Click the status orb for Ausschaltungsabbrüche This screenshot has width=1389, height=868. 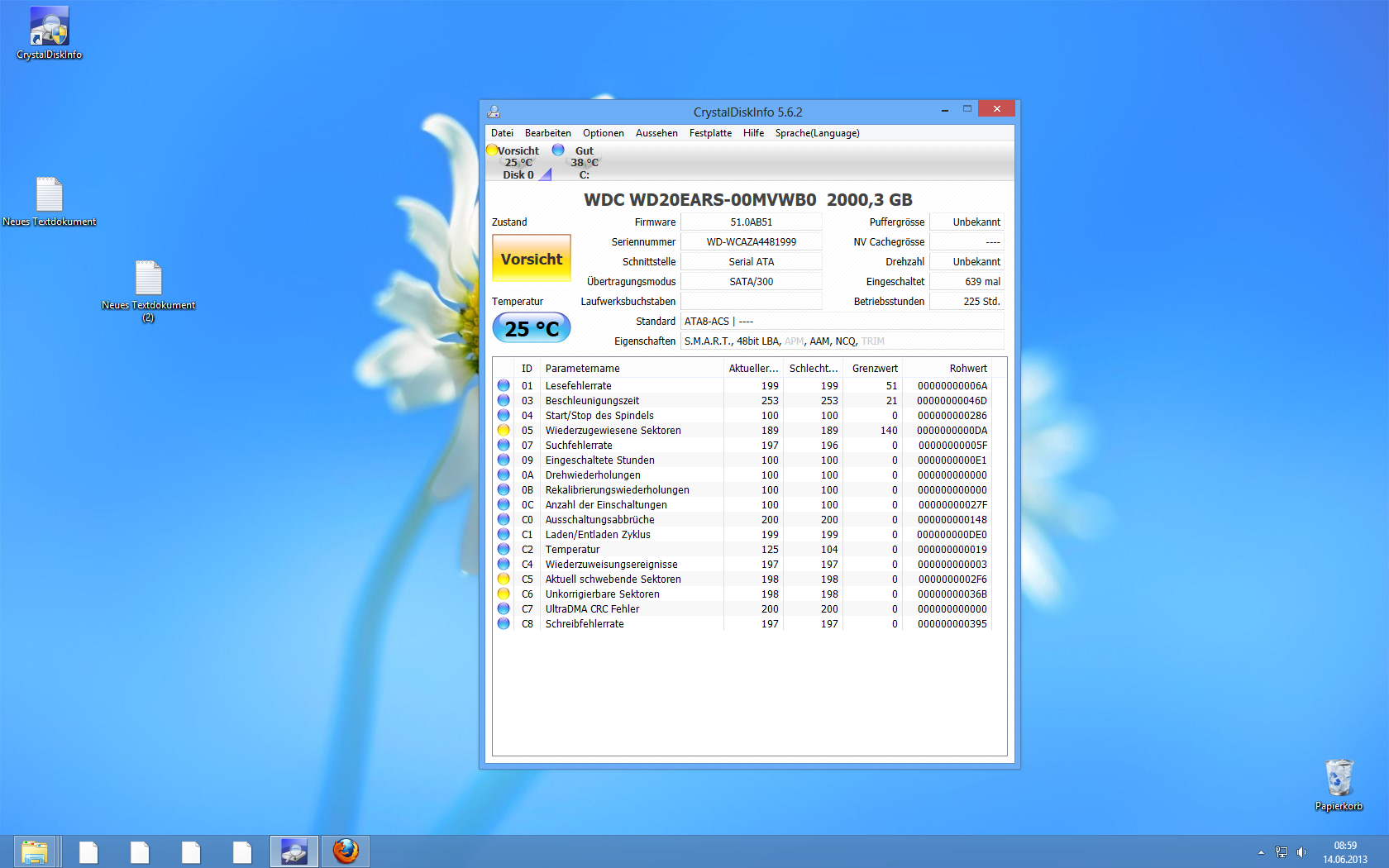point(504,520)
